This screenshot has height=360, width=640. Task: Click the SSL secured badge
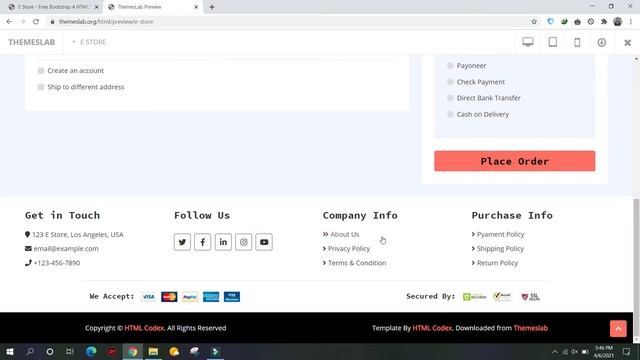click(x=530, y=297)
